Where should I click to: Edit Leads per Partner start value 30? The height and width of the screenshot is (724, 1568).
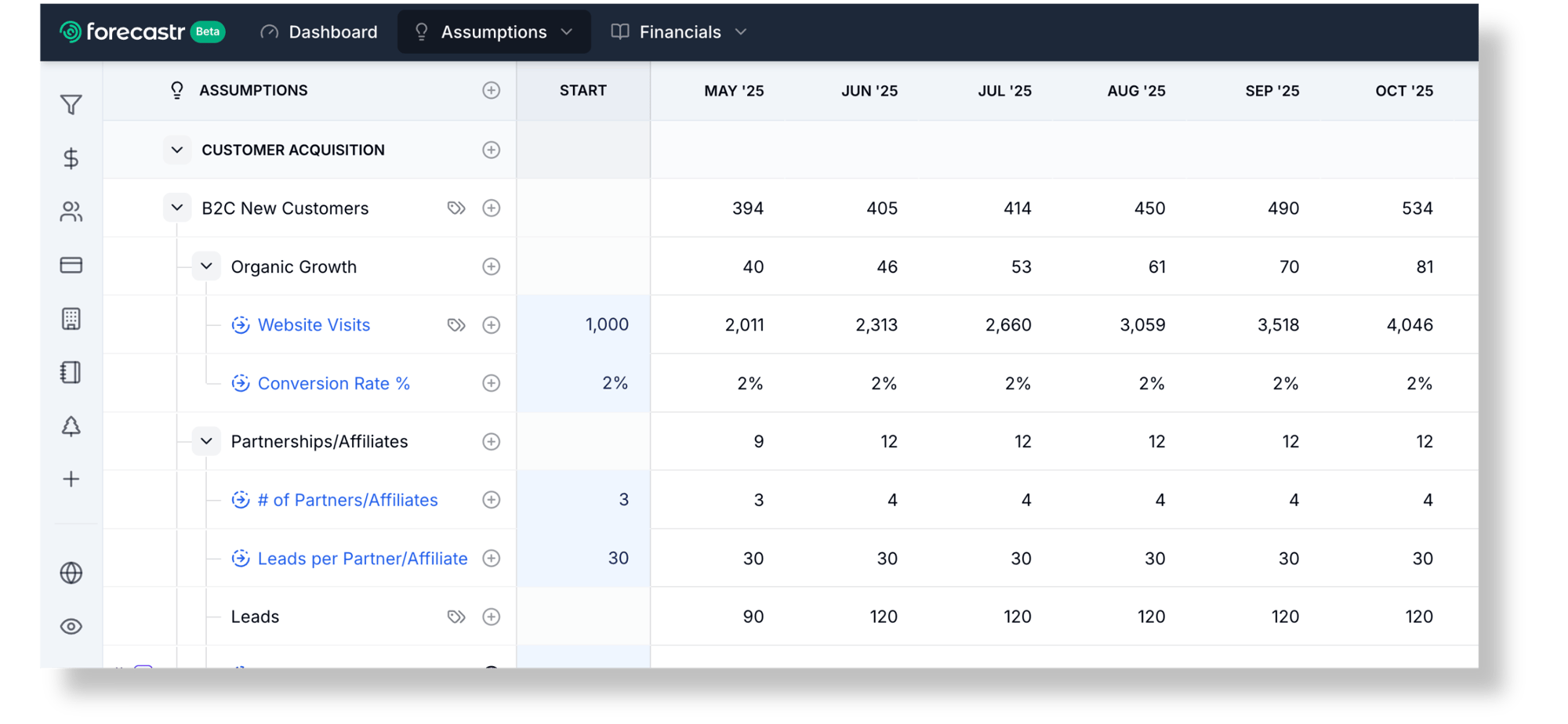coord(583,558)
